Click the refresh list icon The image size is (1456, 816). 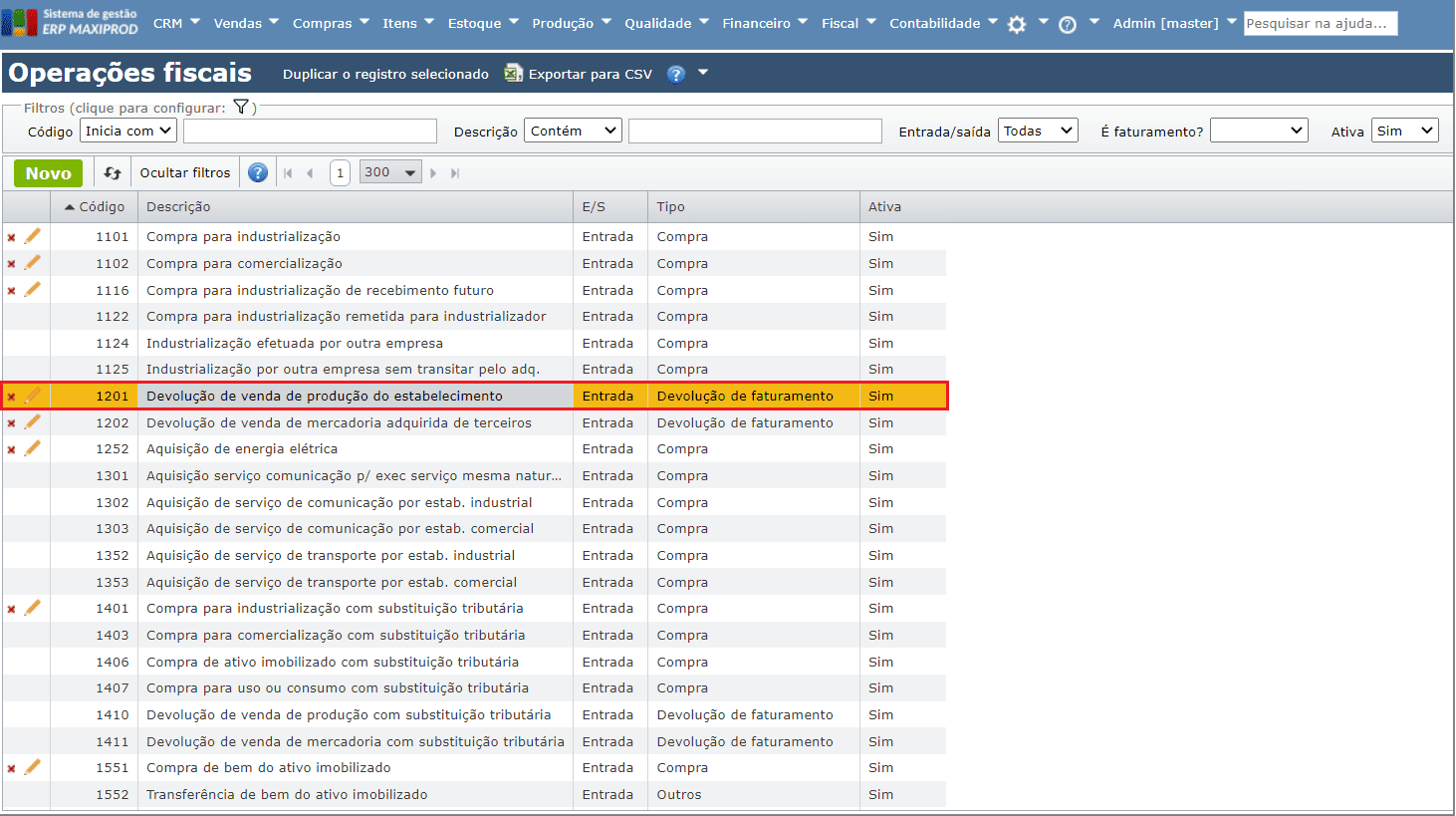(113, 173)
